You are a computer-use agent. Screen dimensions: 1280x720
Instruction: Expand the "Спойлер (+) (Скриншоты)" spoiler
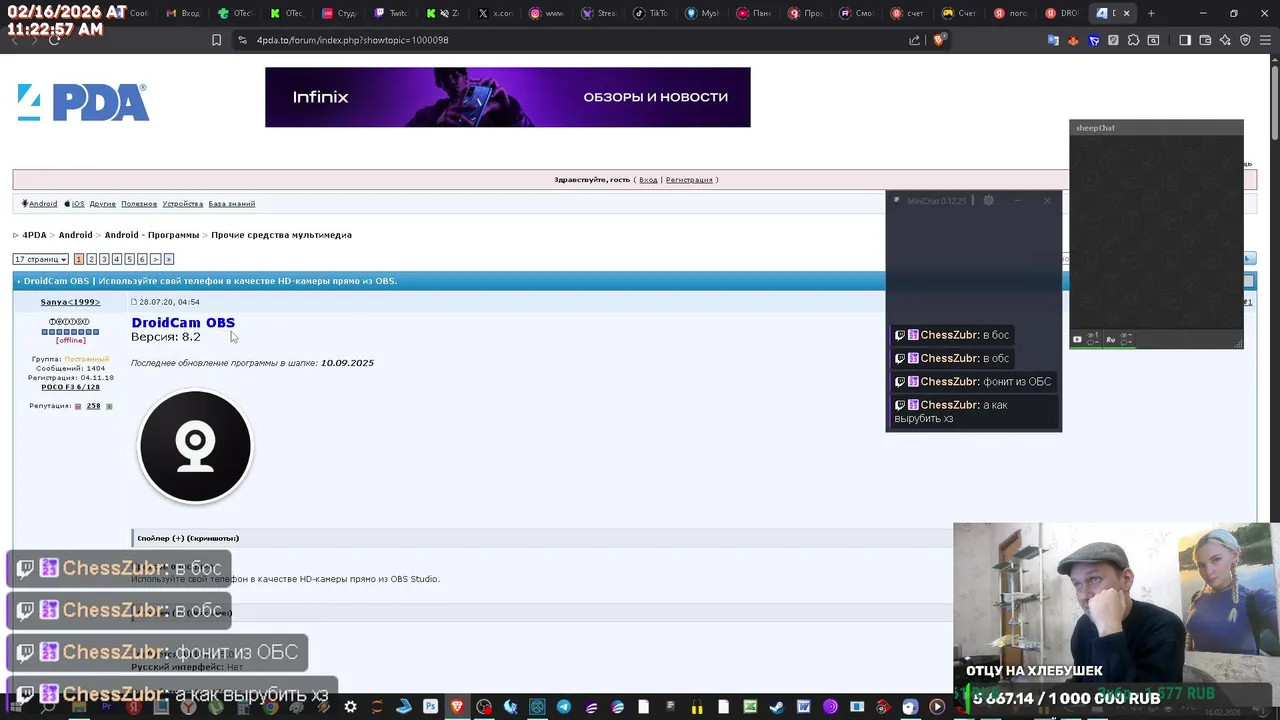tap(188, 538)
